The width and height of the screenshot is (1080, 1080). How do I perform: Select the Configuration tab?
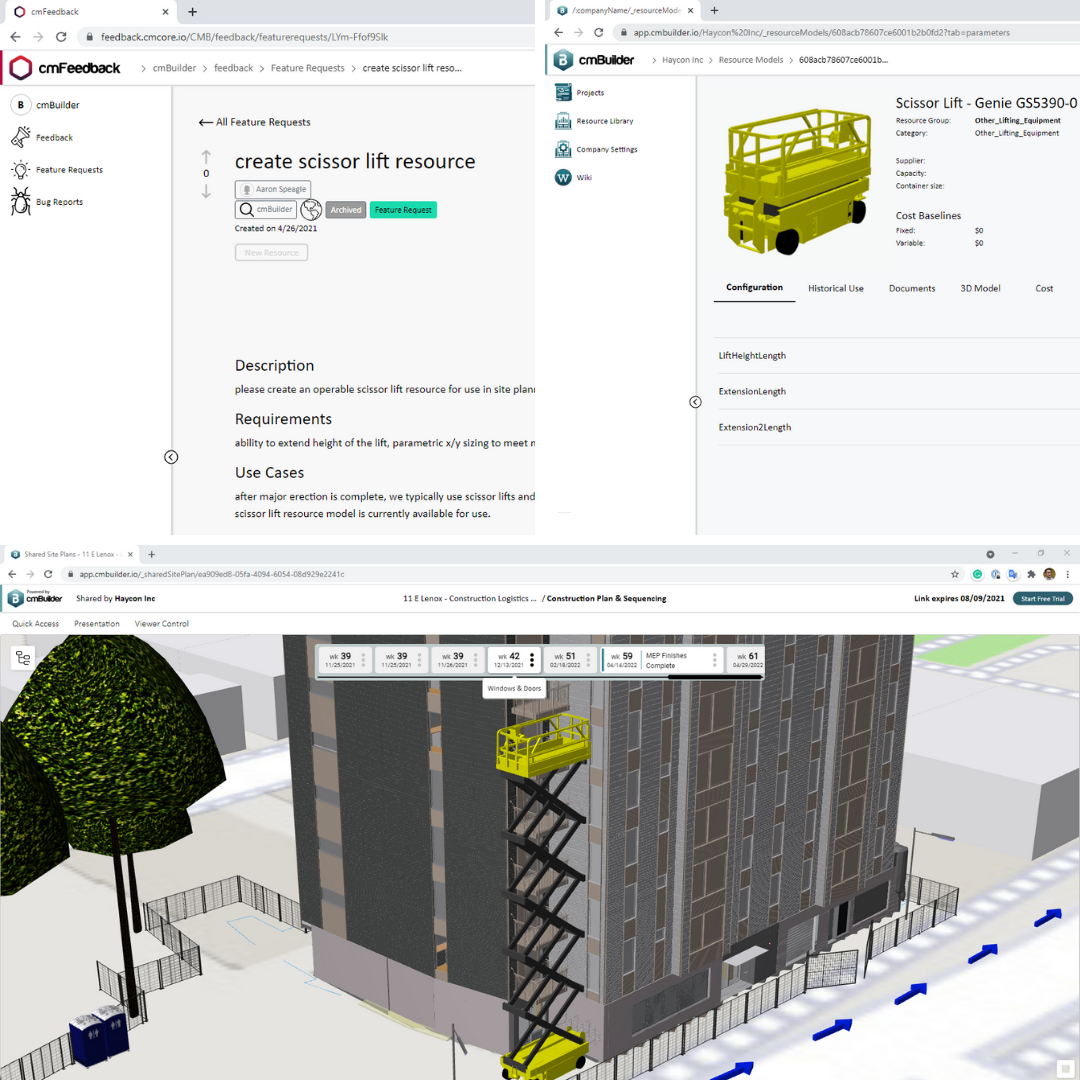click(x=754, y=288)
